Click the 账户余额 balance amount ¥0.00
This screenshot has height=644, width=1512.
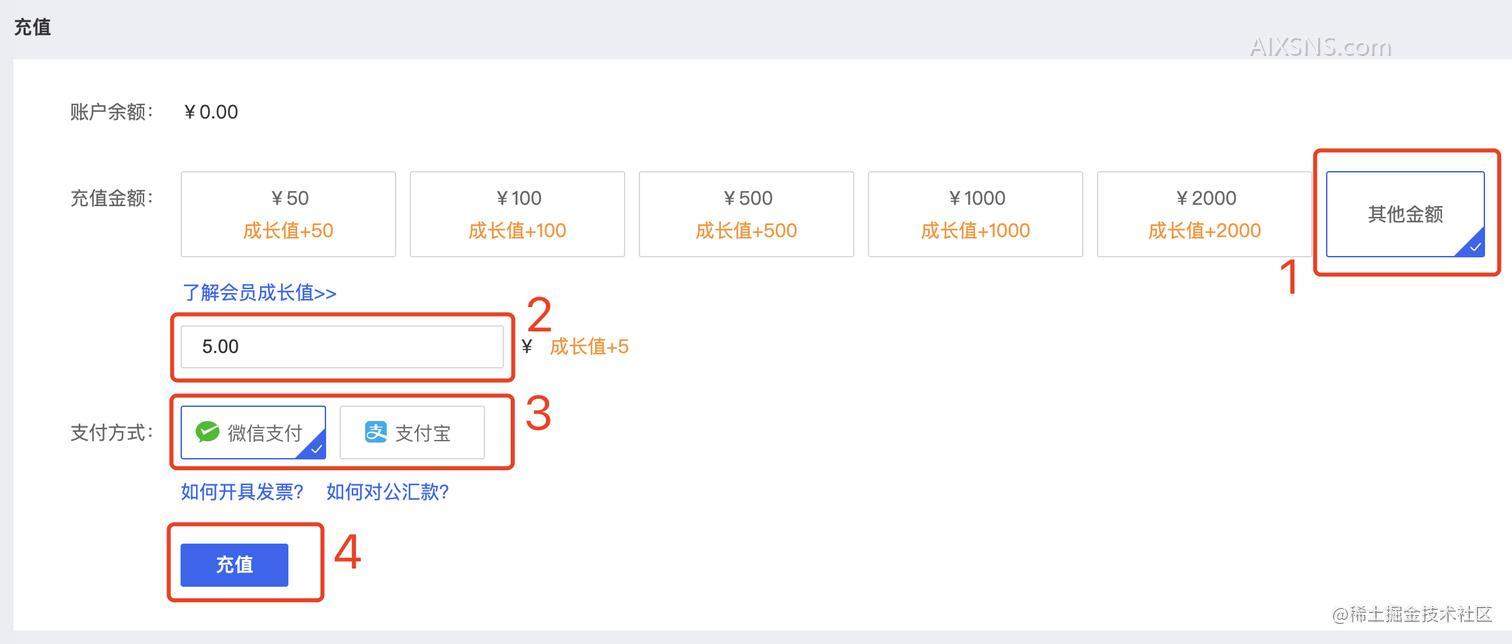pyautogui.click(x=210, y=111)
